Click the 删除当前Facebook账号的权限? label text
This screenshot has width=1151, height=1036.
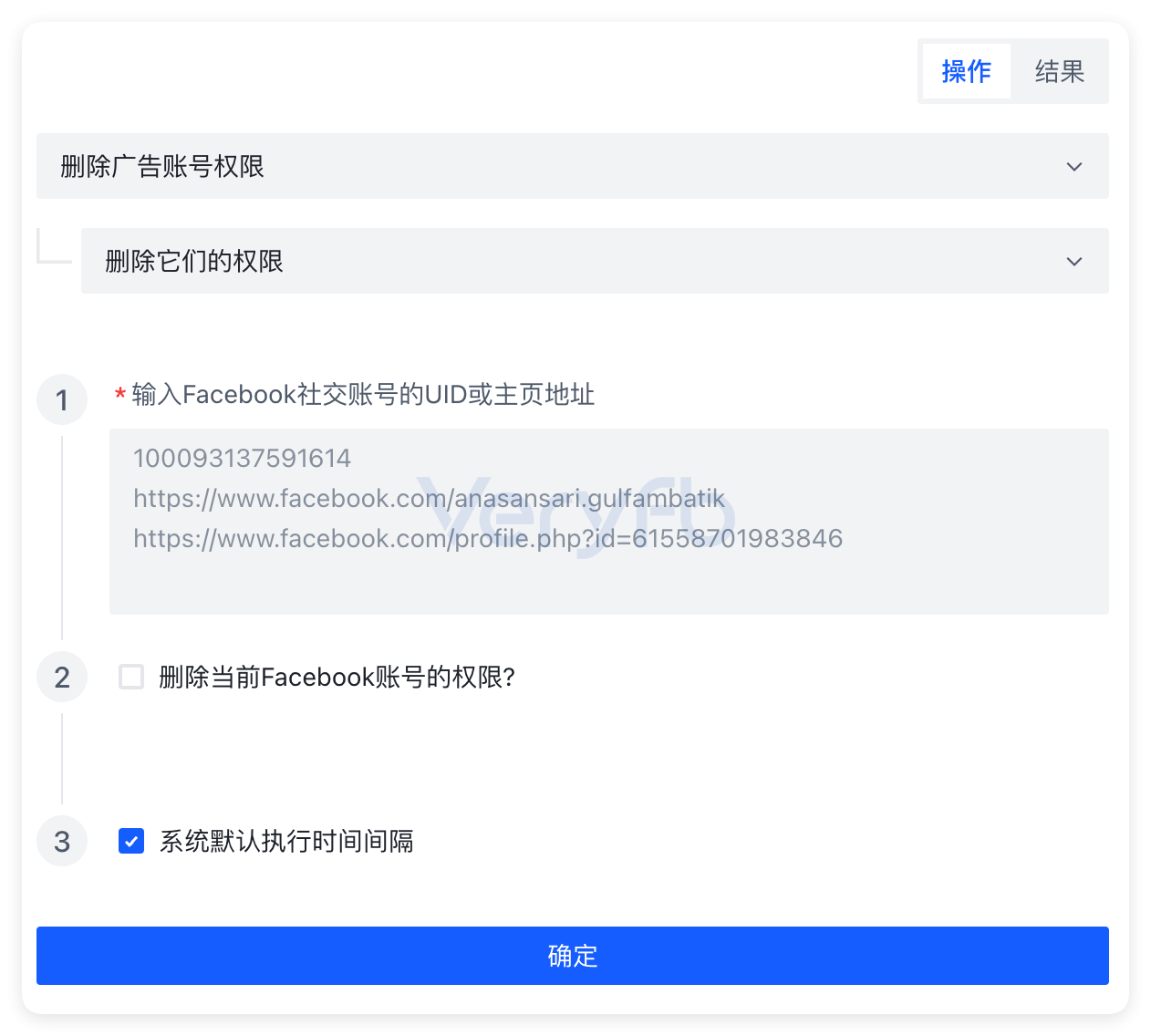(337, 677)
